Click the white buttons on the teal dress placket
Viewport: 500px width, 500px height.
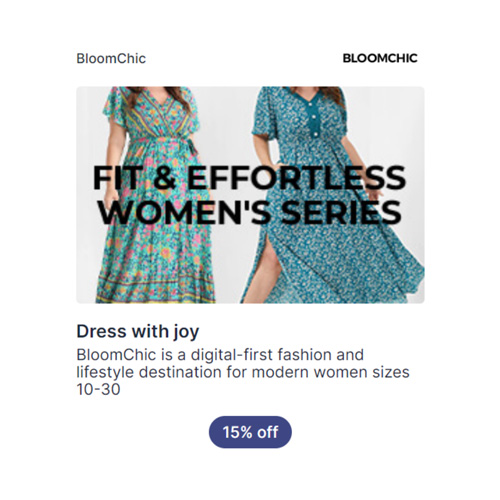point(313,118)
